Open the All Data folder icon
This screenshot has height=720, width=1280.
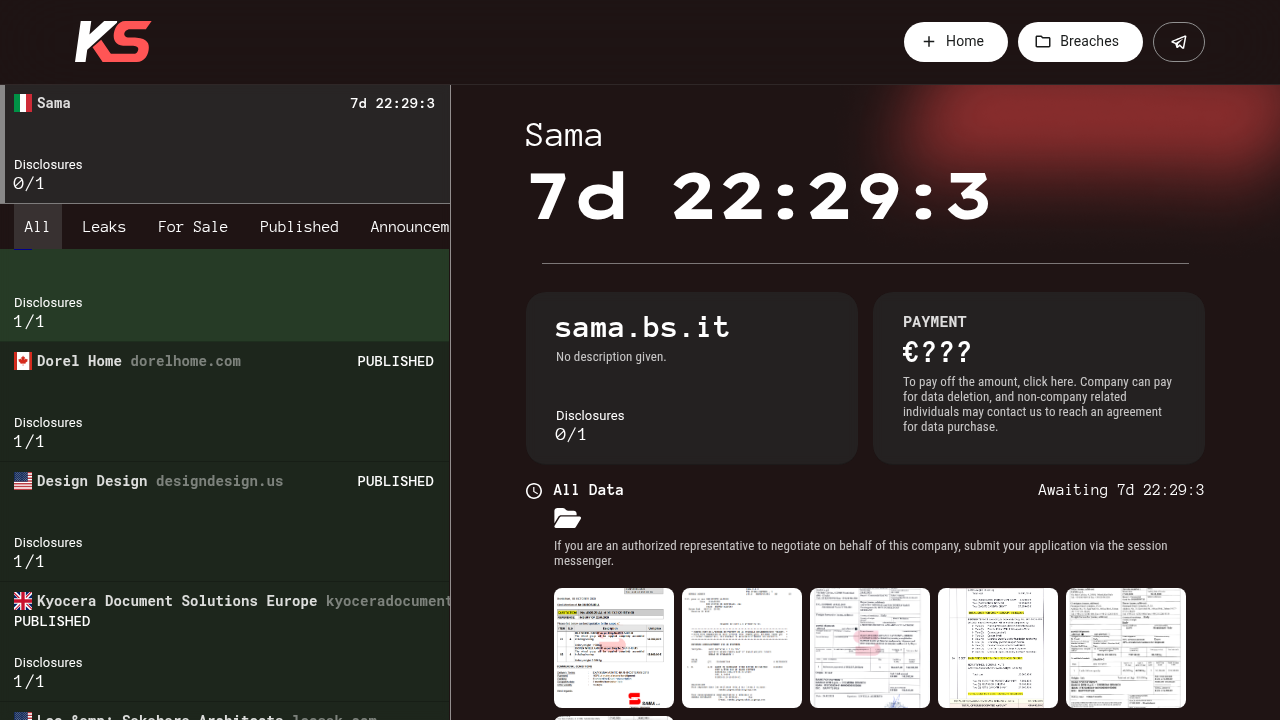coord(567,518)
